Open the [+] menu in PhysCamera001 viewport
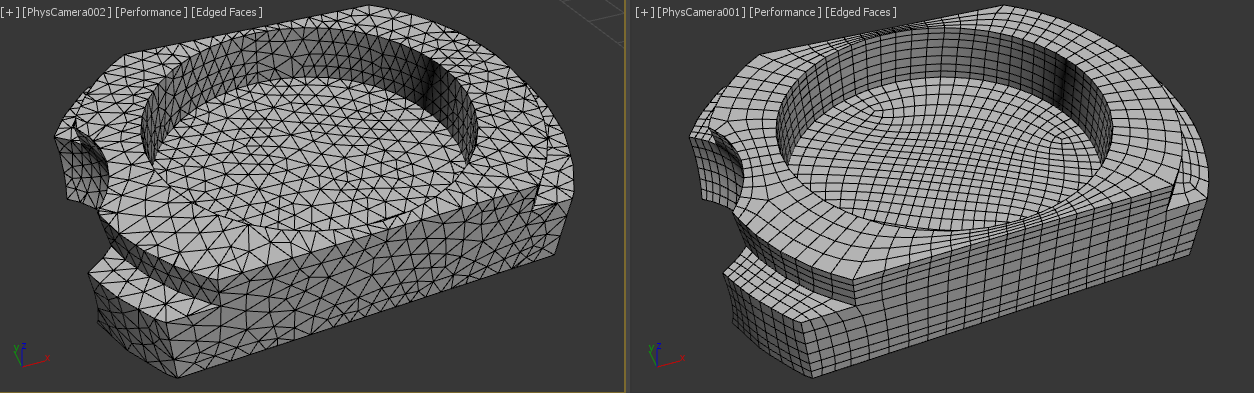Screen dimensions: 1254x393 [644, 12]
